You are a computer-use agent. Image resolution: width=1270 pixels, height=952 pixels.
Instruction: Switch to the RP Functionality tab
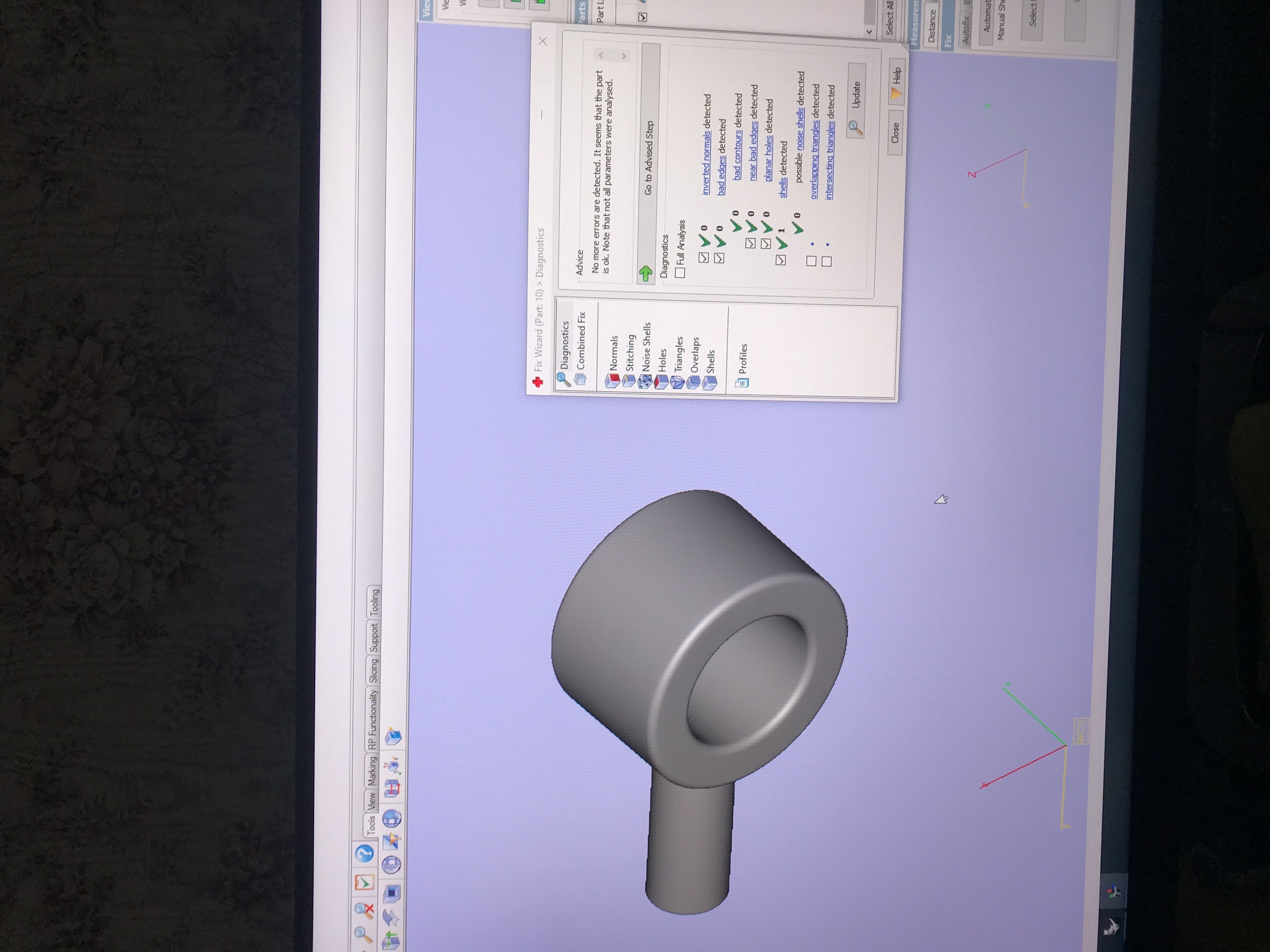point(373,720)
